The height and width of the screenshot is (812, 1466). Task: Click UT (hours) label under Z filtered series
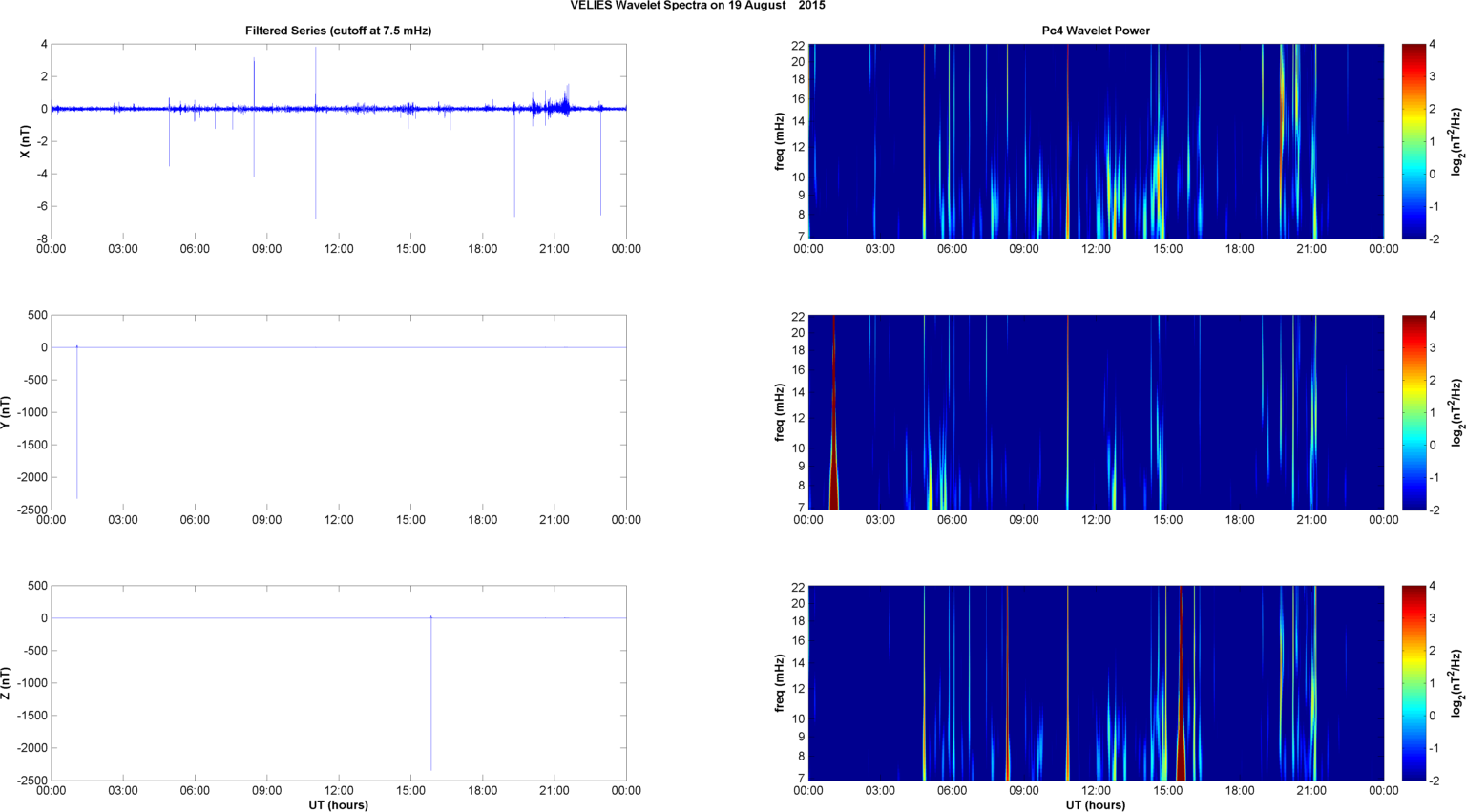pos(338,804)
